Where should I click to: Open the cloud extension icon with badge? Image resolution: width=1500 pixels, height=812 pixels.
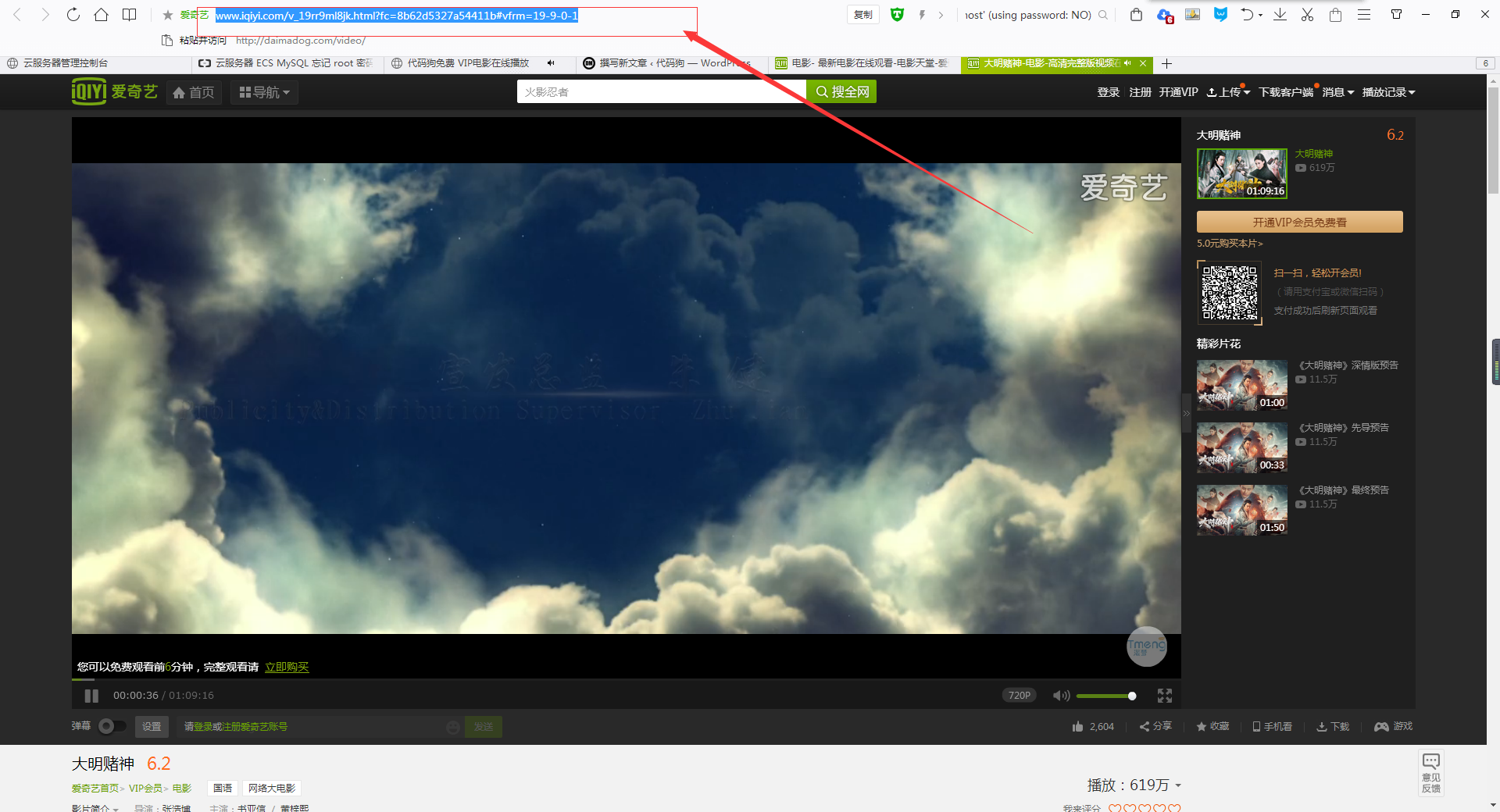click(x=1165, y=16)
